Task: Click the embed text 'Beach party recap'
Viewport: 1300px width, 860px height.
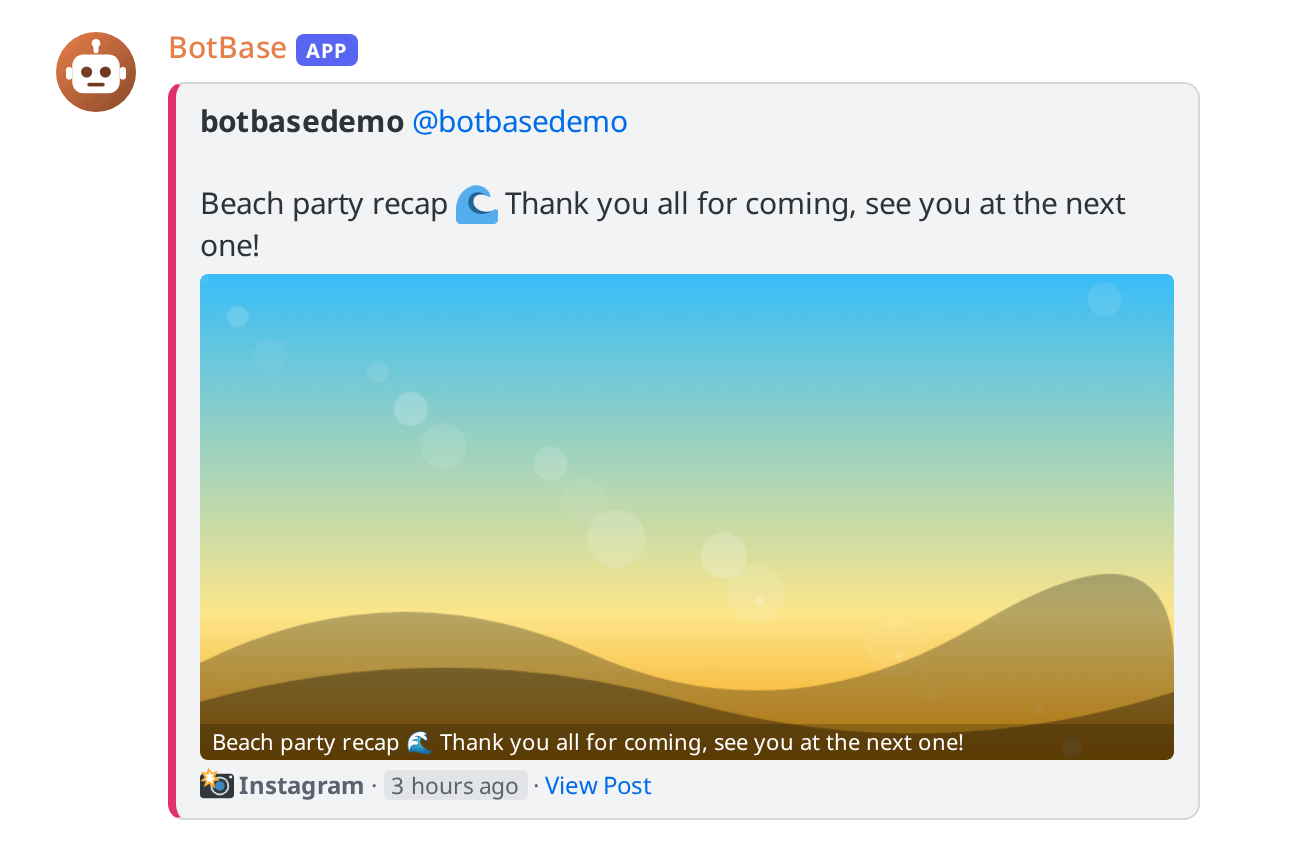Action: point(324,204)
